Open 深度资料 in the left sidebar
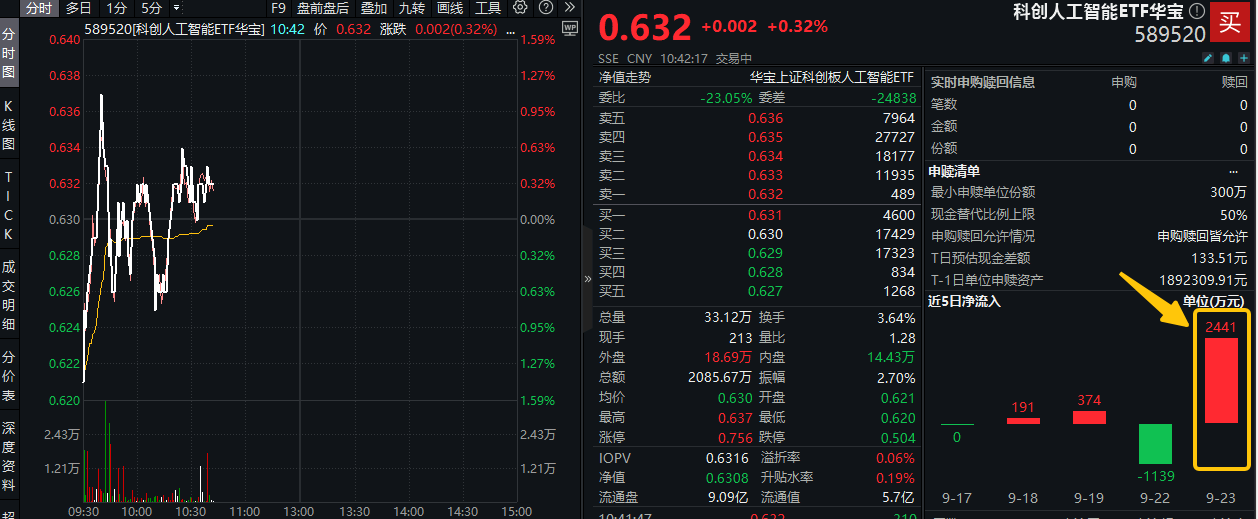The image size is (1258, 519). [x=9, y=456]
